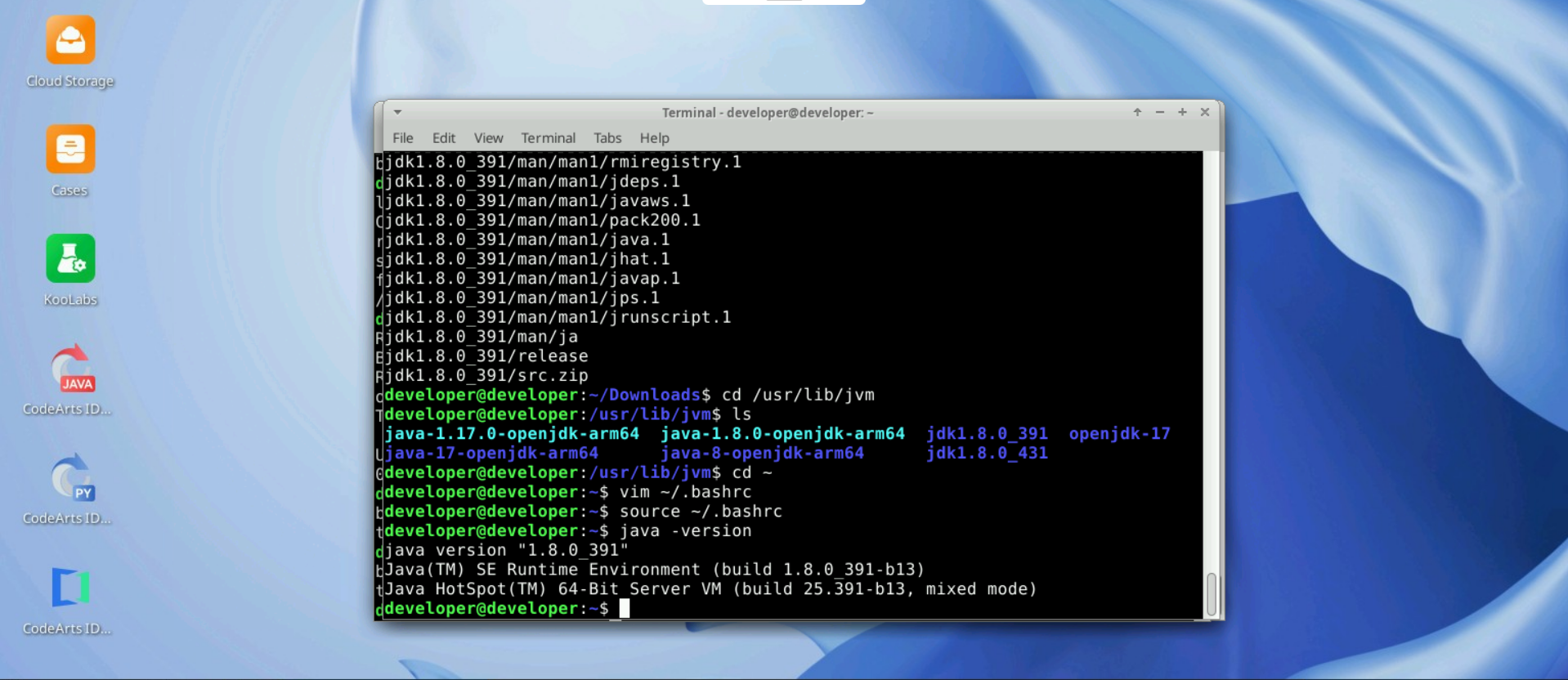Open the Tabs menu in Terminal
The height and width of the screenshot is (680, 1568).
[607, 138]
